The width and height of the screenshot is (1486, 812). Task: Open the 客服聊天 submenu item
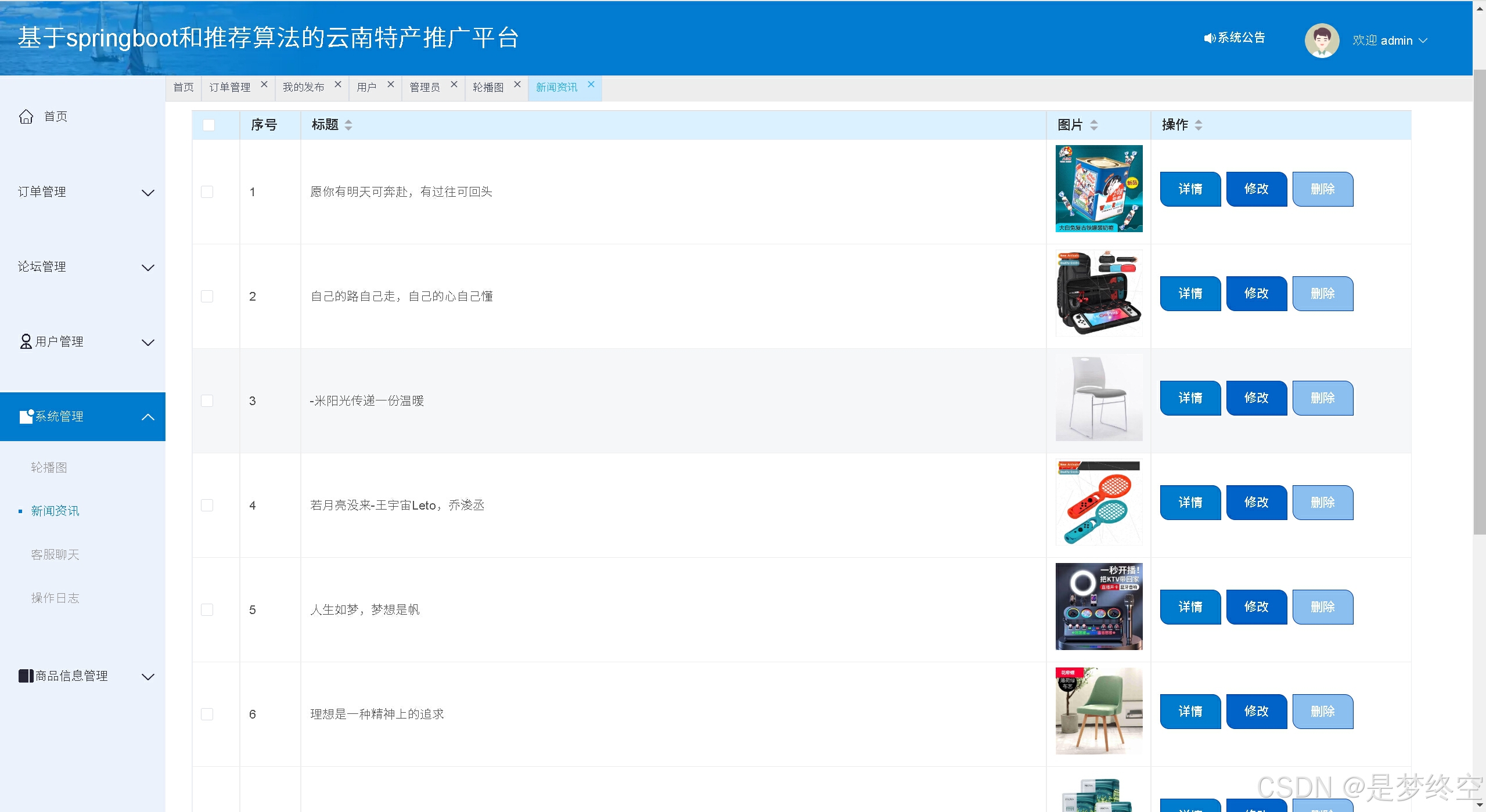pyautogui.click(x=55, y=554)
